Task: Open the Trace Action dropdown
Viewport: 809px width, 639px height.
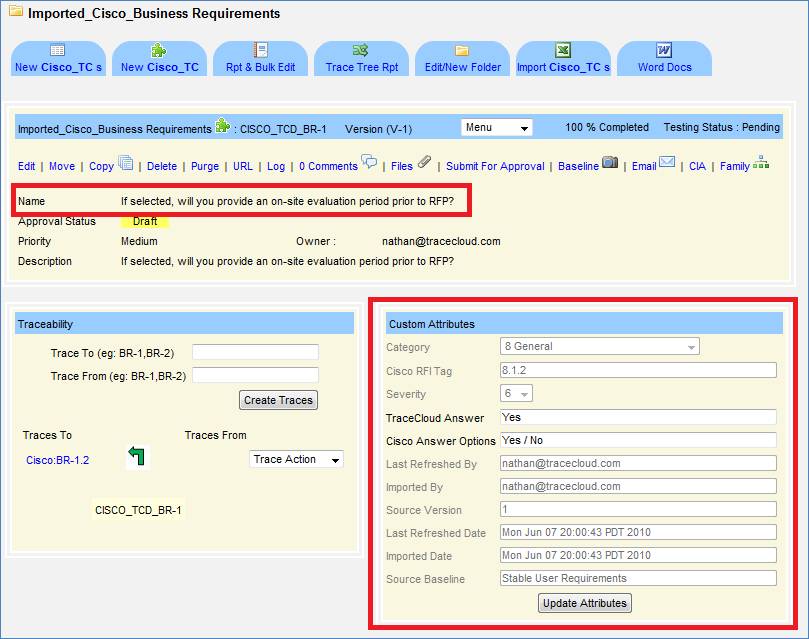Action: click(x=296, y=459)
